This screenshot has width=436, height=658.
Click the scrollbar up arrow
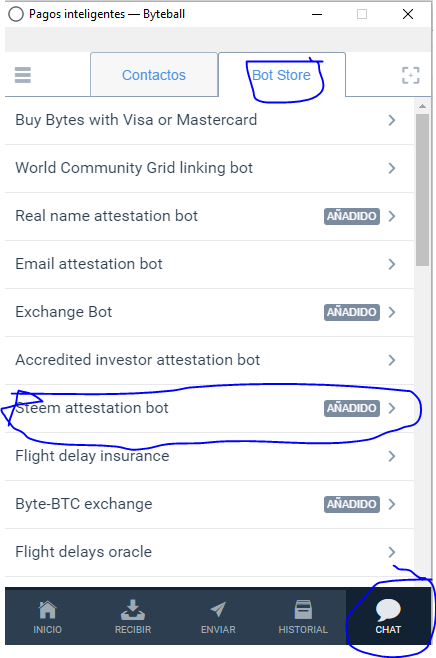click(423, 106)
